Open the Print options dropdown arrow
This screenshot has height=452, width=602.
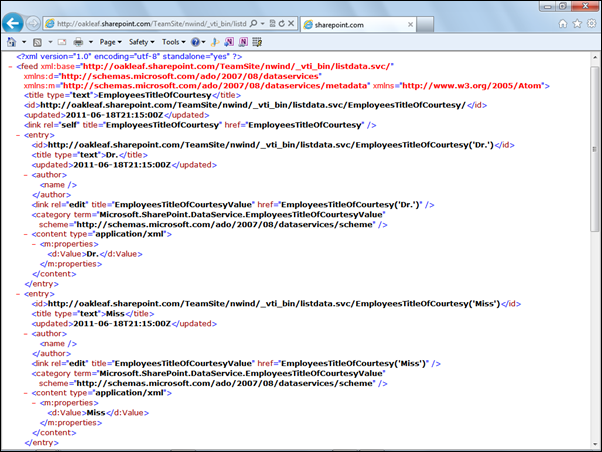pos(91,42)
